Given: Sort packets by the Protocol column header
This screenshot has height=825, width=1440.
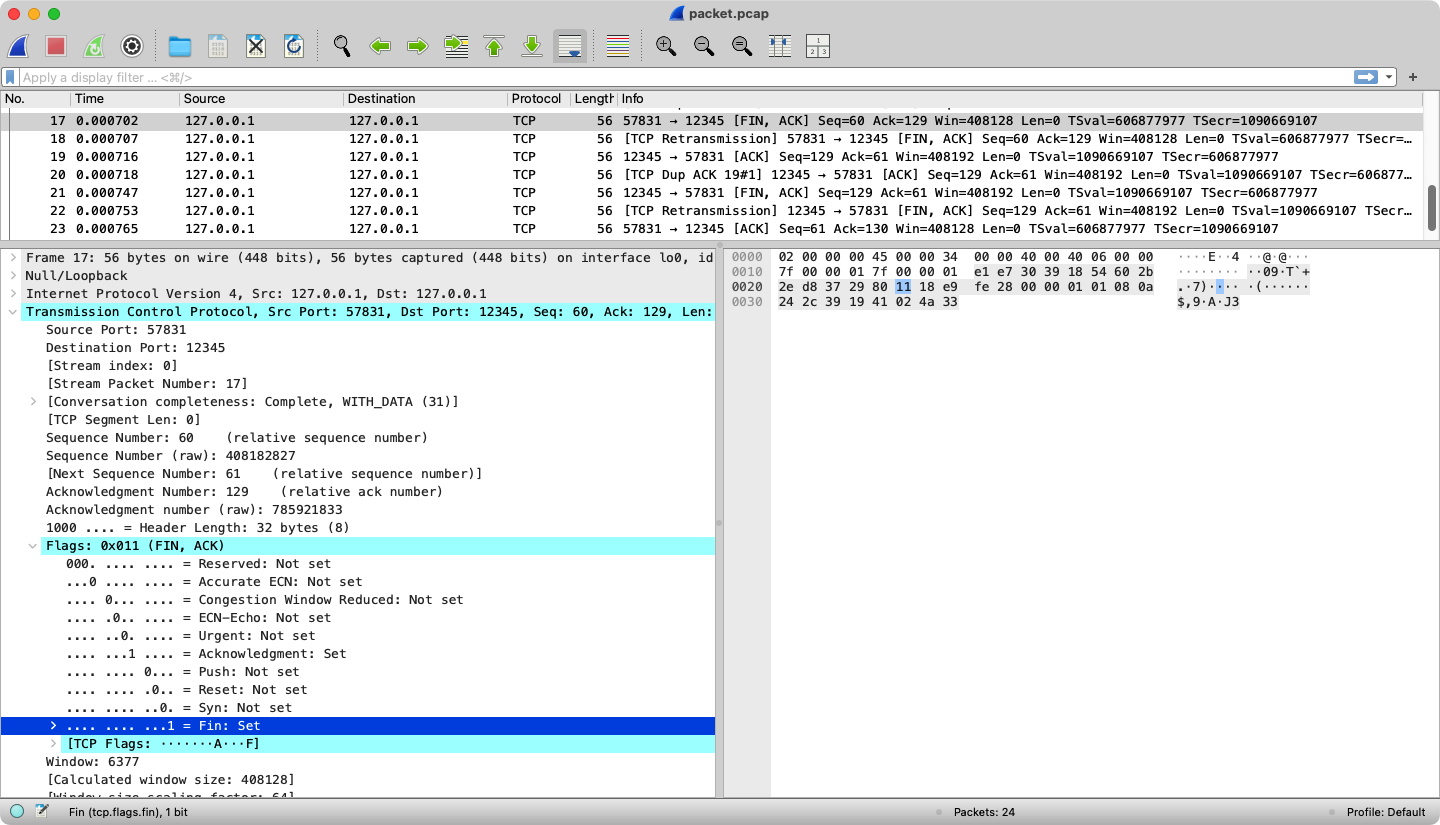Looking at the screenshot, I should (536, 99).
